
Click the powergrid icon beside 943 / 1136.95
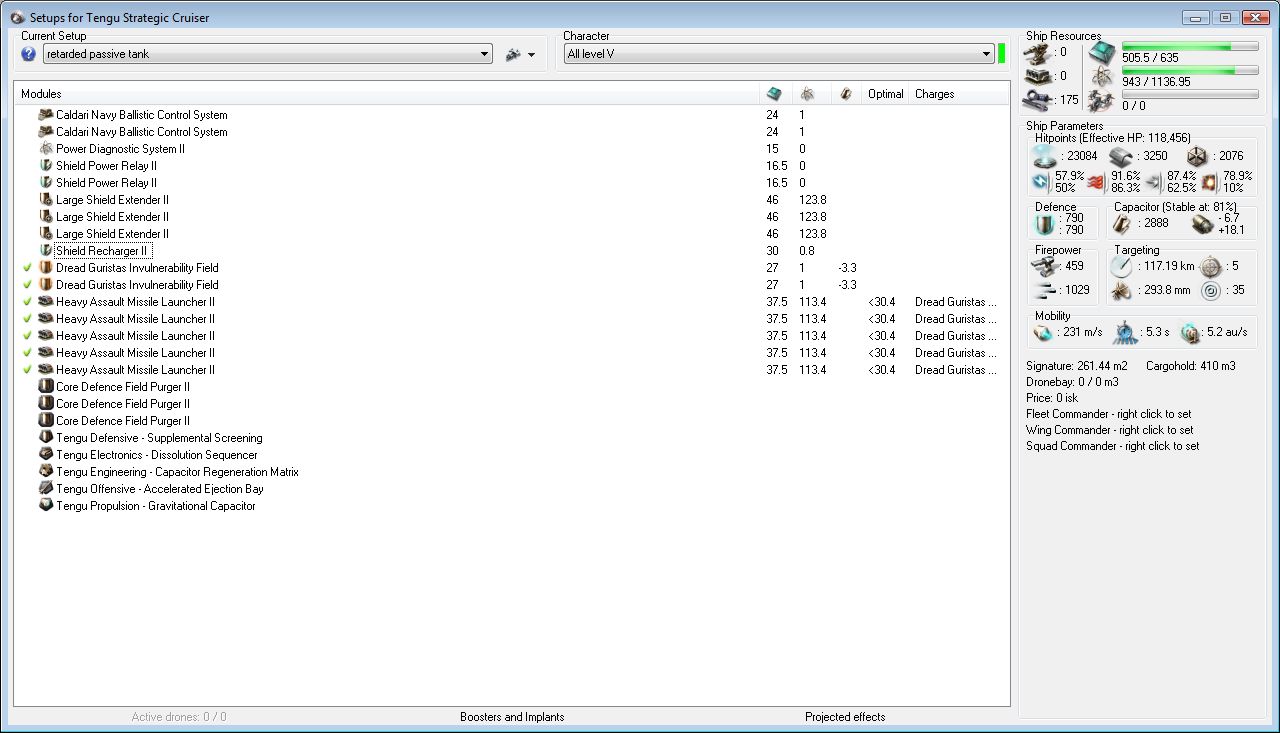[1102, 77]
